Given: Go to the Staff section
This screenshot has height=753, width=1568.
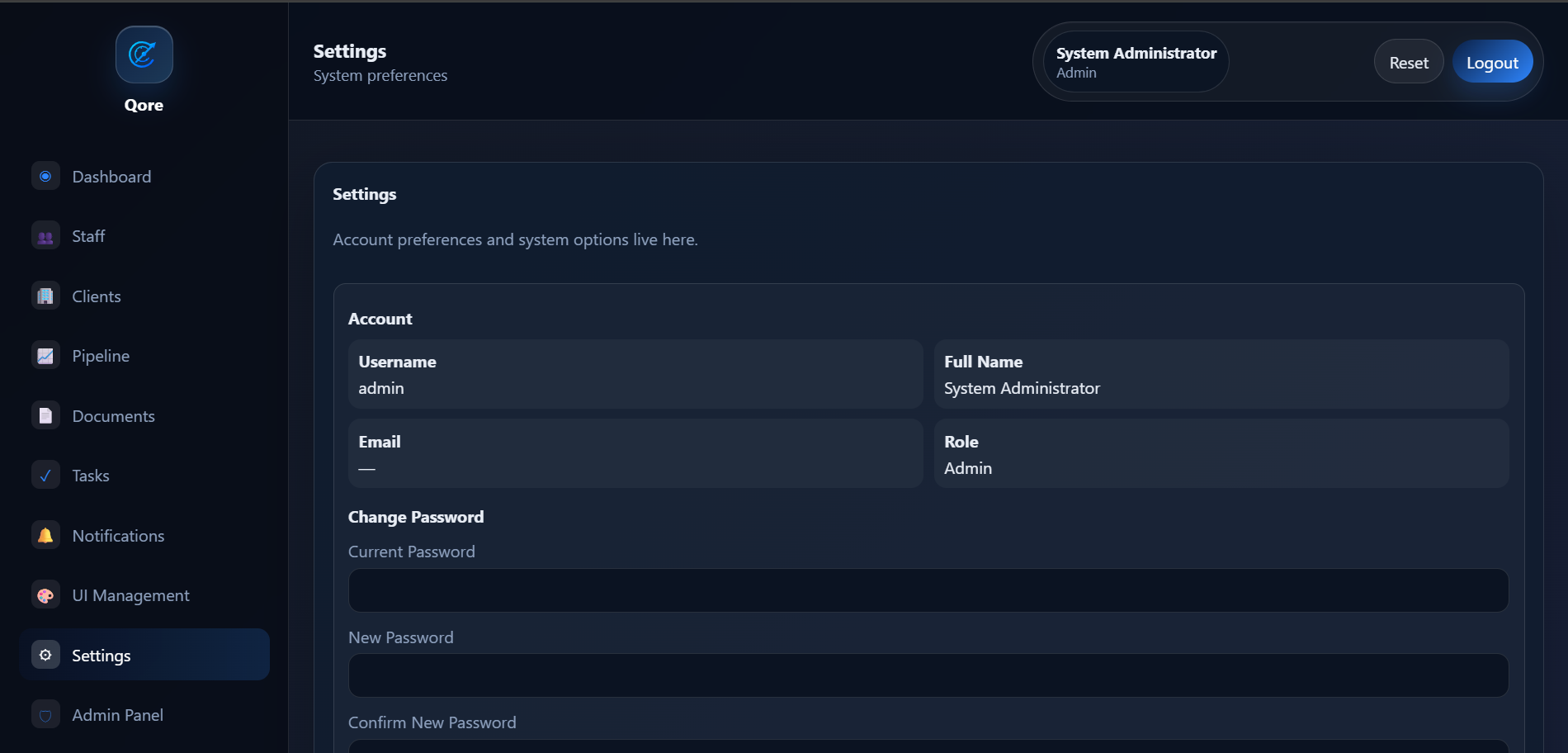Looking at the screenshot, I should click(144, 236).
